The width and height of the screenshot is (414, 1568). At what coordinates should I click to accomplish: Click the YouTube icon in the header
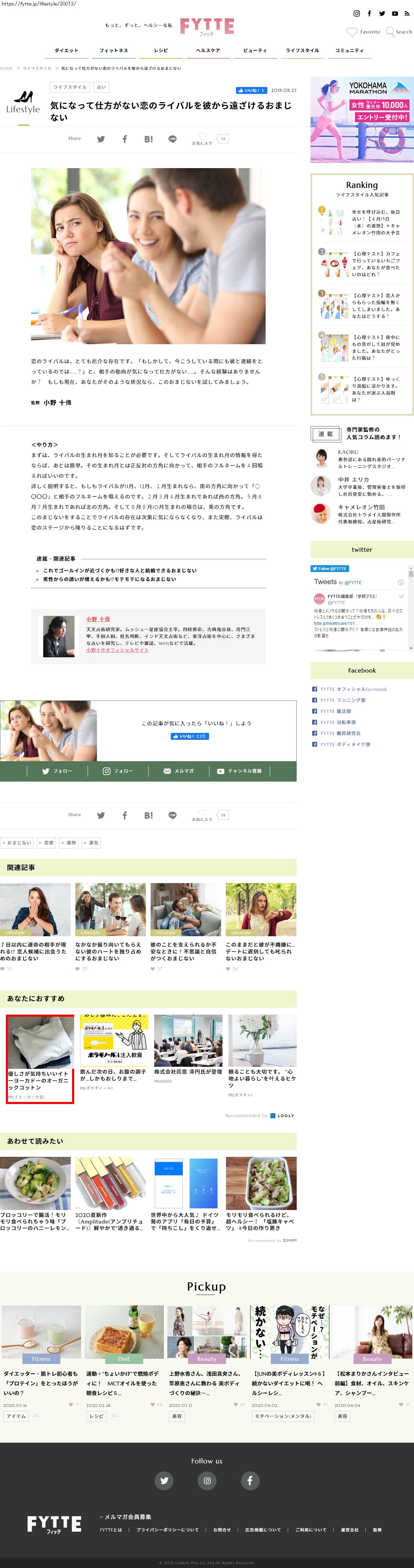pos(395,13)
